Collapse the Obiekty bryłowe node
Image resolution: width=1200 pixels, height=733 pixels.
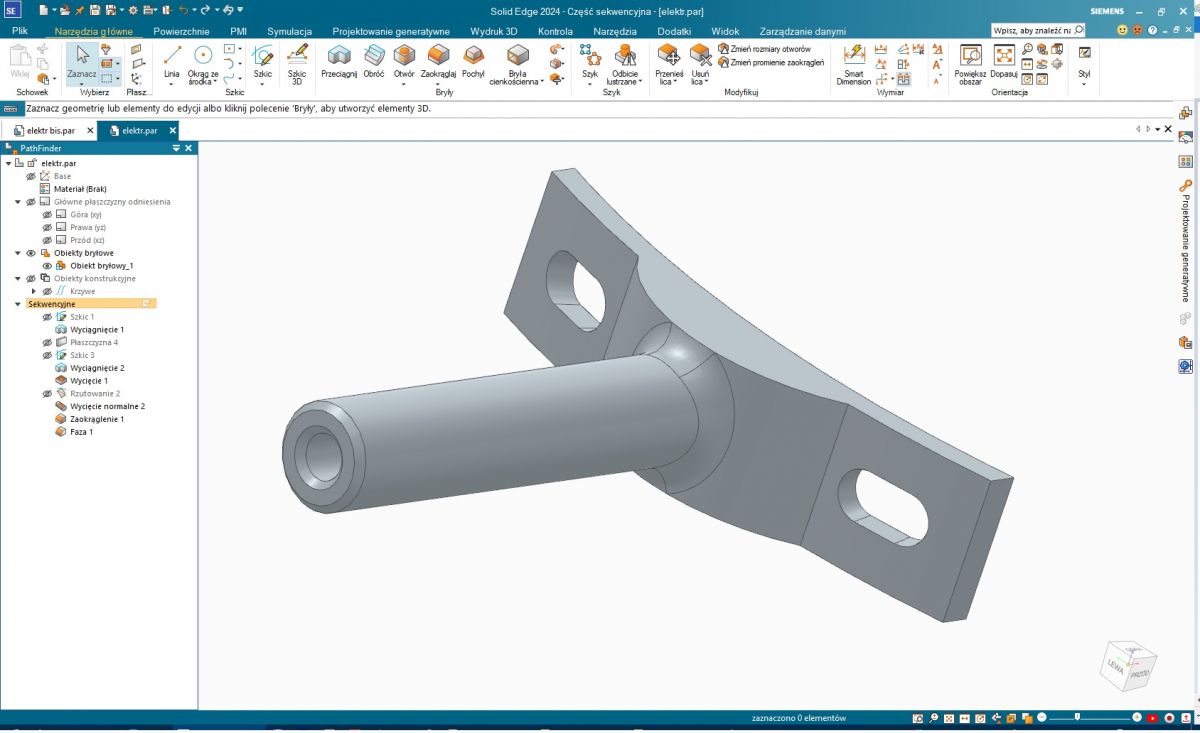coord(18,253)
